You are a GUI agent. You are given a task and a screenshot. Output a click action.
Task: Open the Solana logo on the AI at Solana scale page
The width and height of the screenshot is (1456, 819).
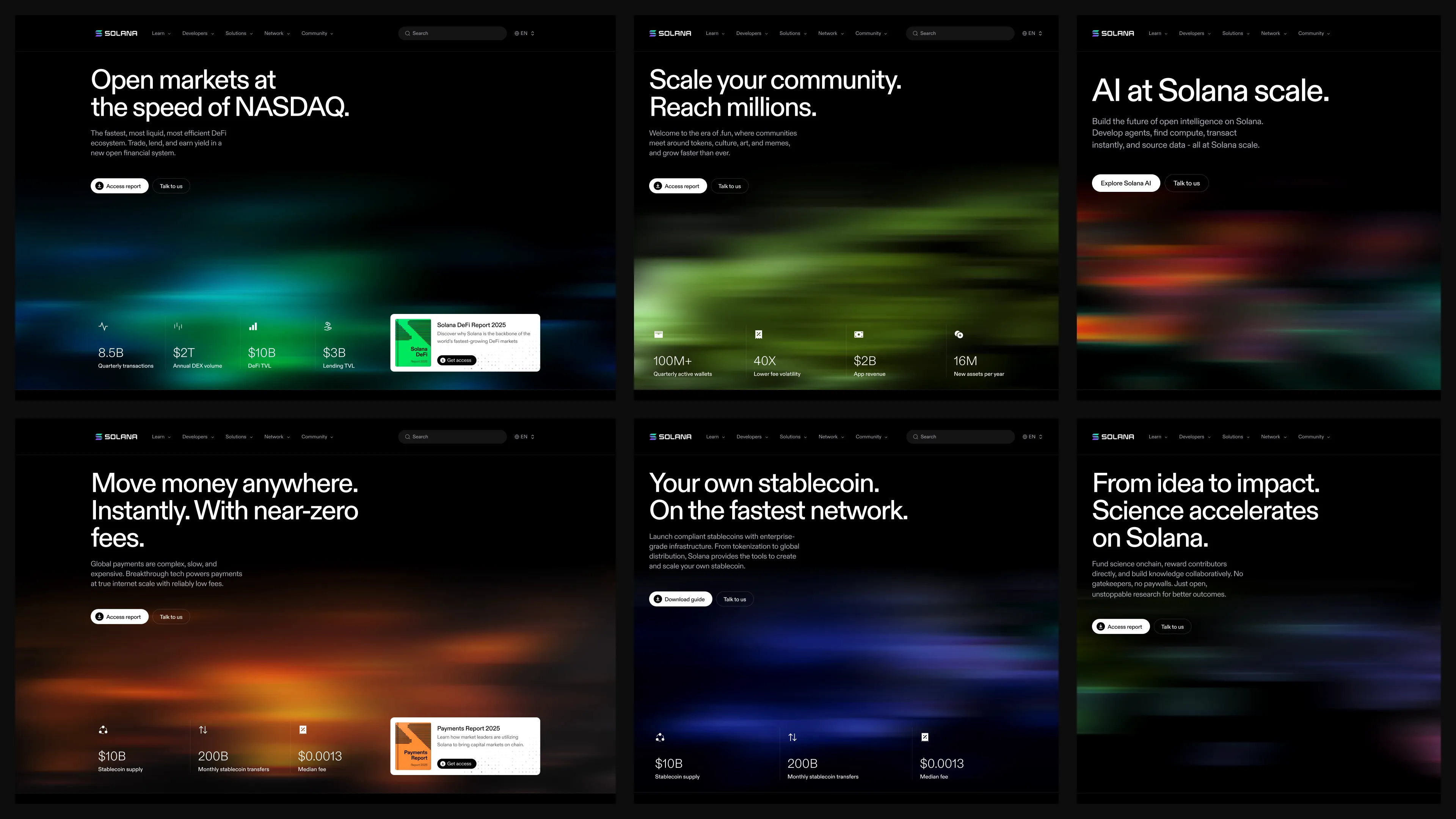(1113, 33)
